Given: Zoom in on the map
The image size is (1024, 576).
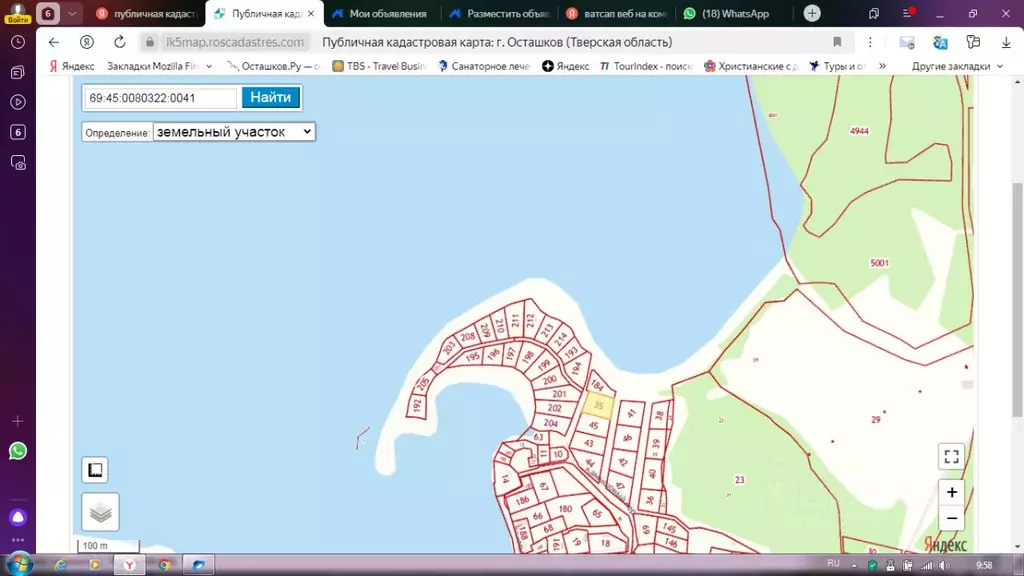Looking at the screenshot, I should tap(952, 492).
